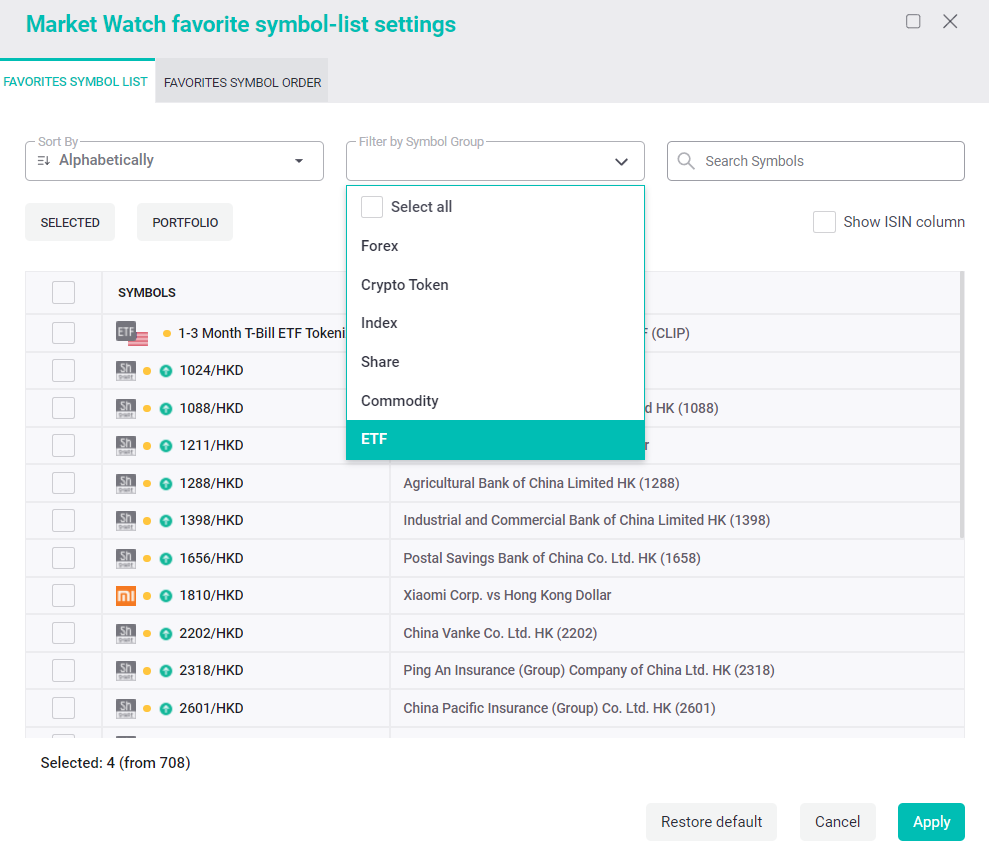Click the share icon beside 1024/HKD
Screen dimensions: 989x861
pos(126,370)
